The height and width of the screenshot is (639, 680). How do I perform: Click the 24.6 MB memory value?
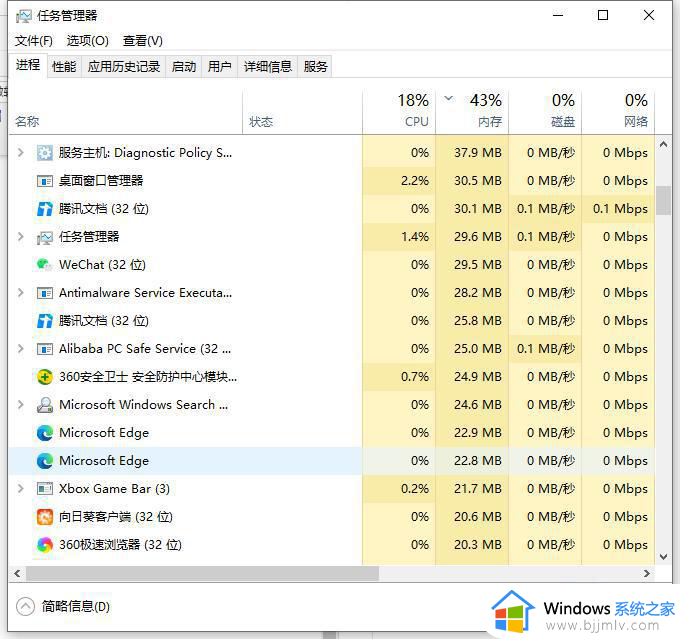pyautogui.click(x=477, y=405)
